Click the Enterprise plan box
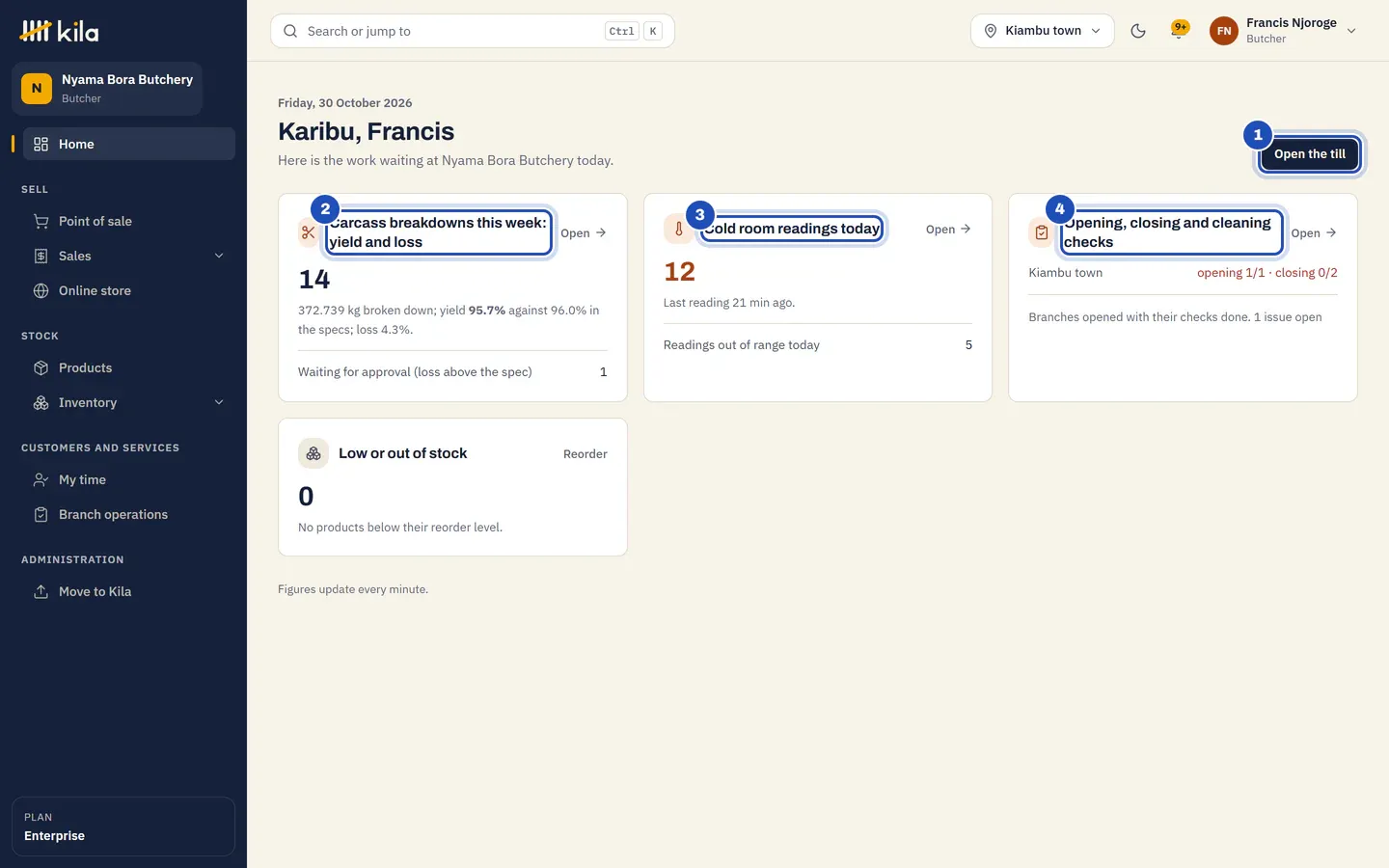The width and height of the screenshot is (1389, 868). coord(123,827)
